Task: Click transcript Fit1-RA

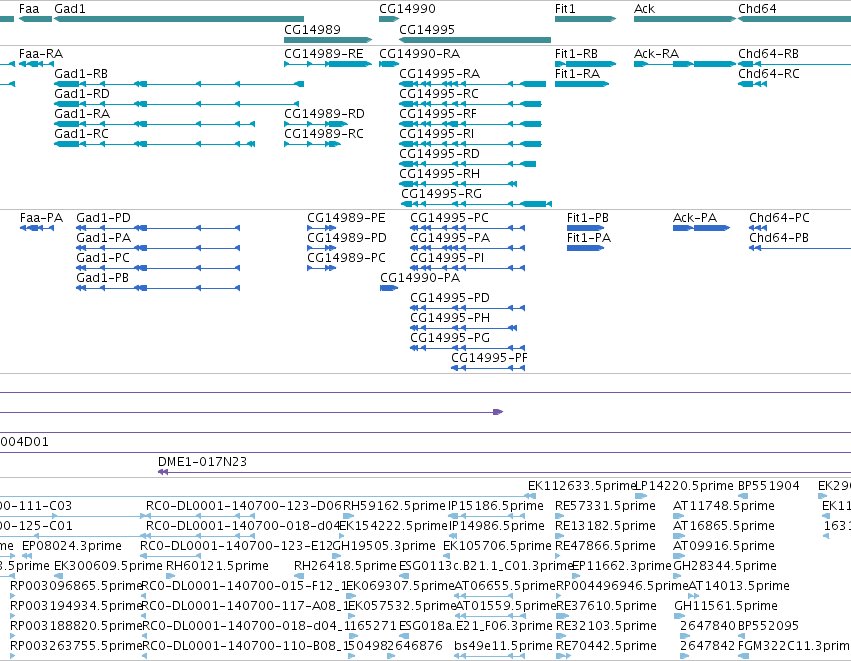Action: pos(582,84)
